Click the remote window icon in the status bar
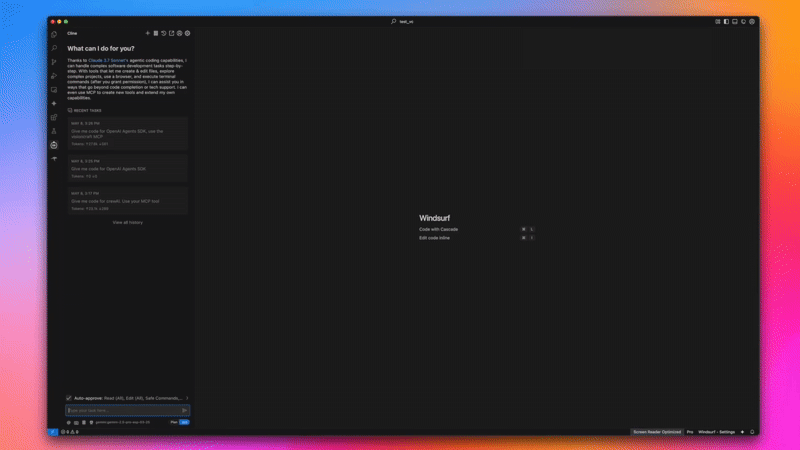This screenshot has width=800, height=450. [53, 432]
